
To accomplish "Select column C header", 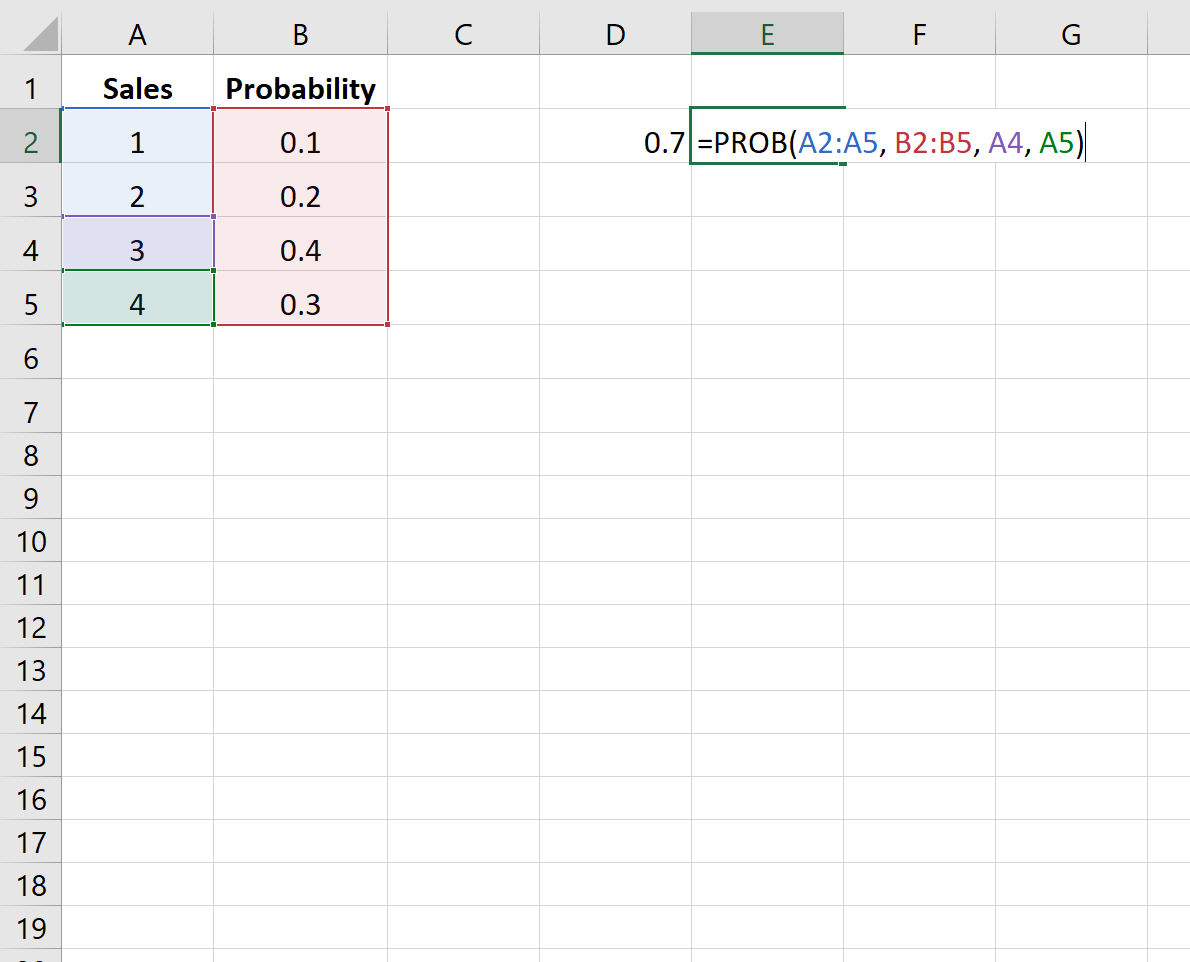I will [x=464, y=34].
